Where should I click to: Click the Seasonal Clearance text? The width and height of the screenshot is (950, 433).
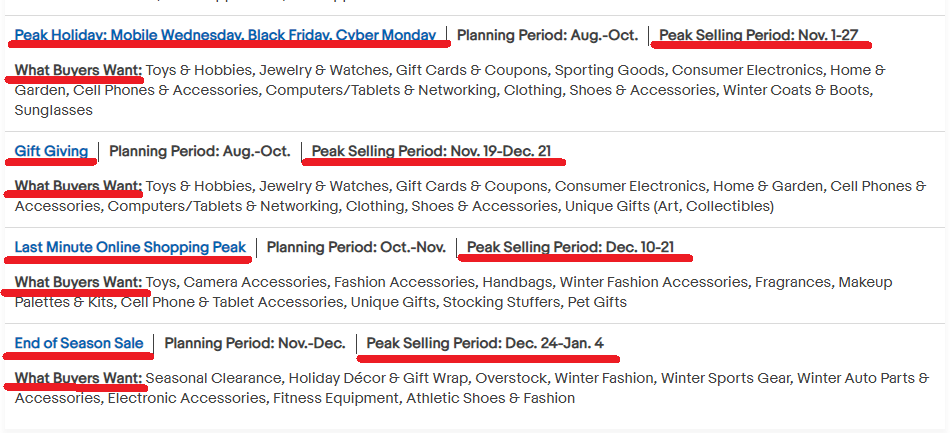[x=213, y=378]
